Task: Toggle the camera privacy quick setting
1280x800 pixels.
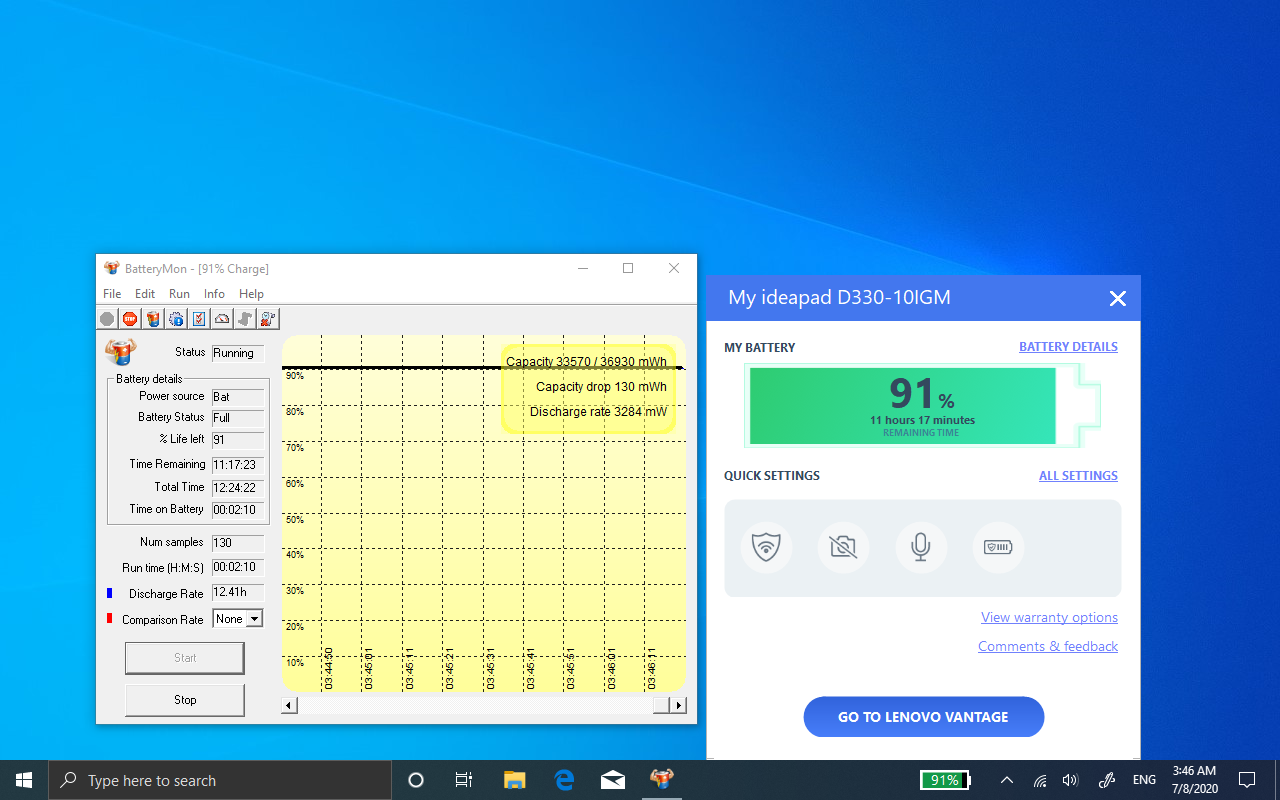Action: point(843,547)
